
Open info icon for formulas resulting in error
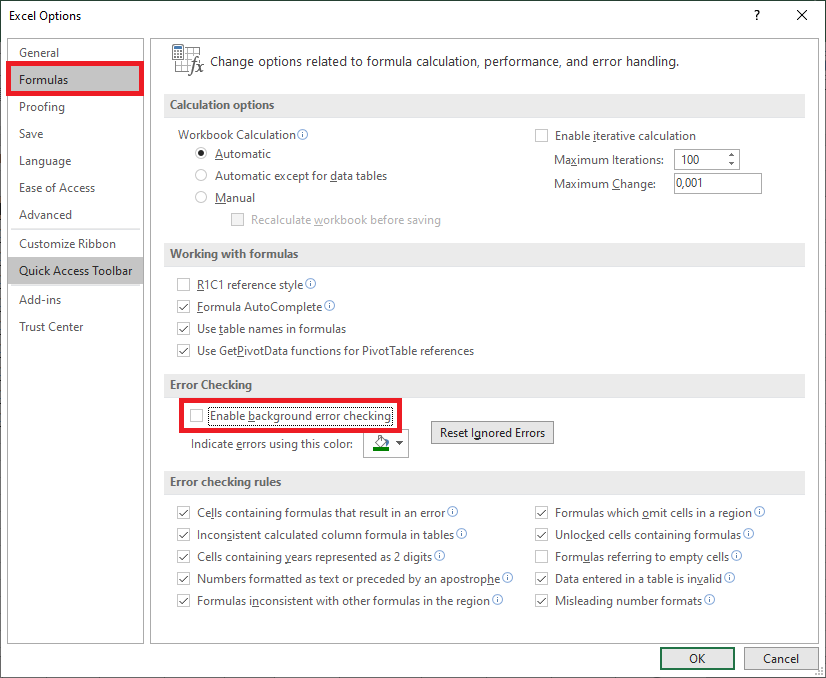[453, 512]
